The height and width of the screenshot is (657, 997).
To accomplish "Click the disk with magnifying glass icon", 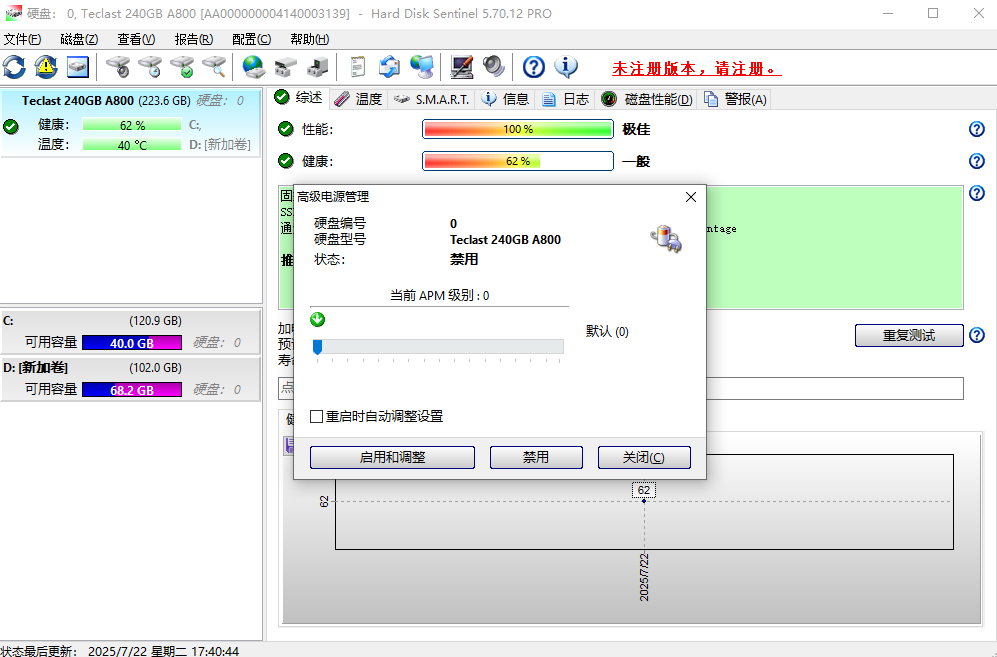I will coord(214,67).
